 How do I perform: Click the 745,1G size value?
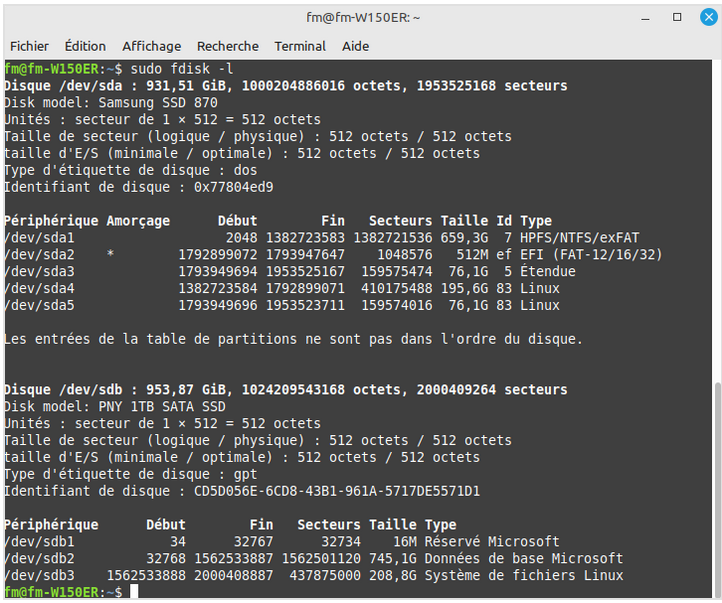tap(393, 559)
